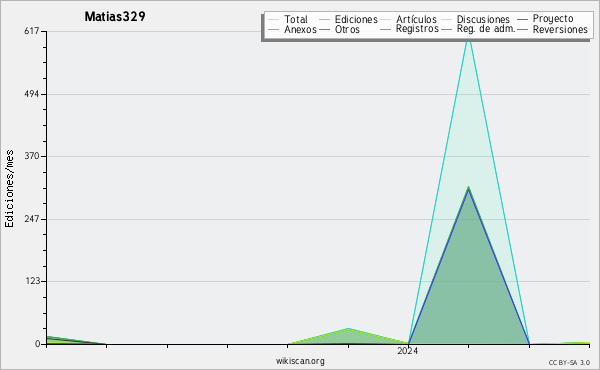Click the 'Anexos' legend label
Image resolution: width=600 pixels, height=370 pixels.
click(x=300, y=29)
